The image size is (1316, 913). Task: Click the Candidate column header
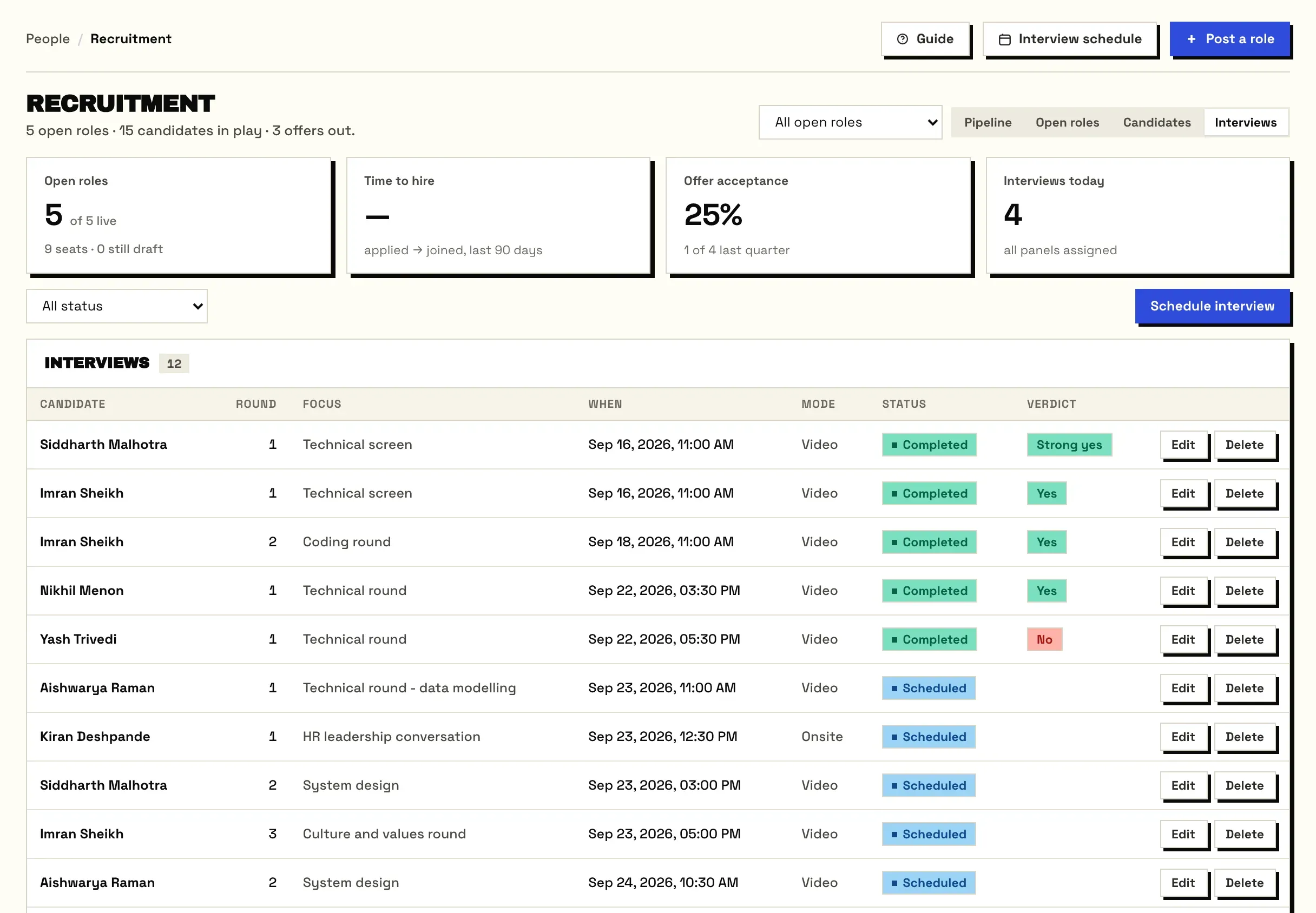pos(73,404)
